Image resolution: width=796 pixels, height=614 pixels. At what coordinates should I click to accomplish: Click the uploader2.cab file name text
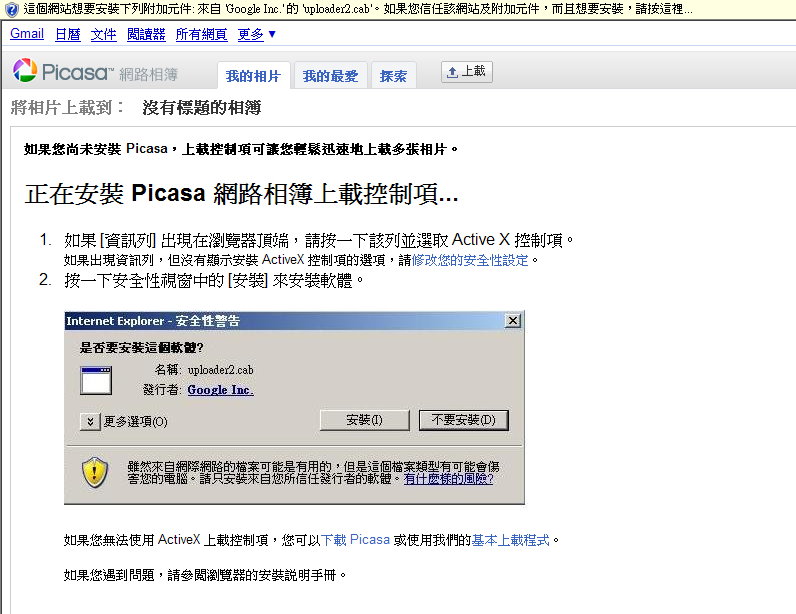point(220,370)
